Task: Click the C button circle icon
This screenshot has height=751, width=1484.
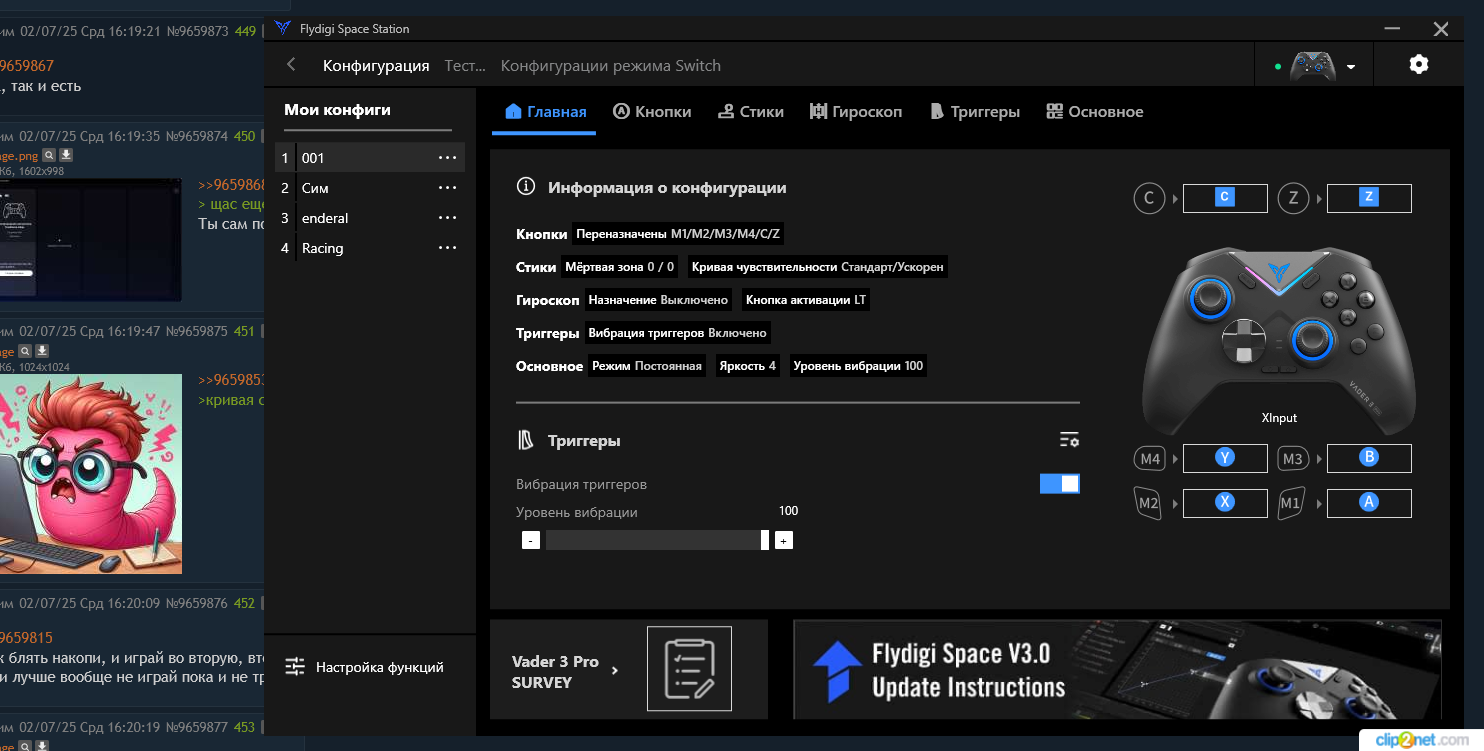Action: [x=1149, y=198]
